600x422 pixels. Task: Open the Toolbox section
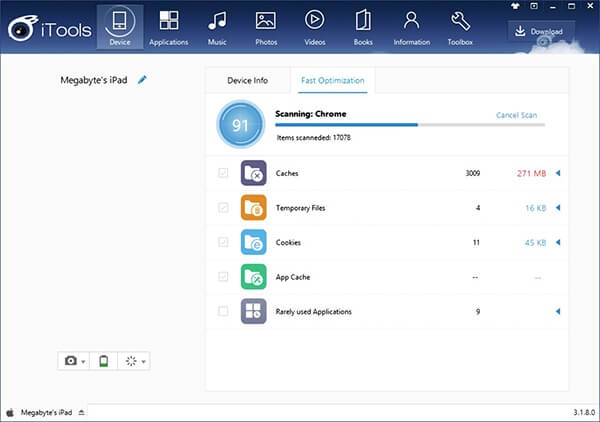click(x=460, y=27)
